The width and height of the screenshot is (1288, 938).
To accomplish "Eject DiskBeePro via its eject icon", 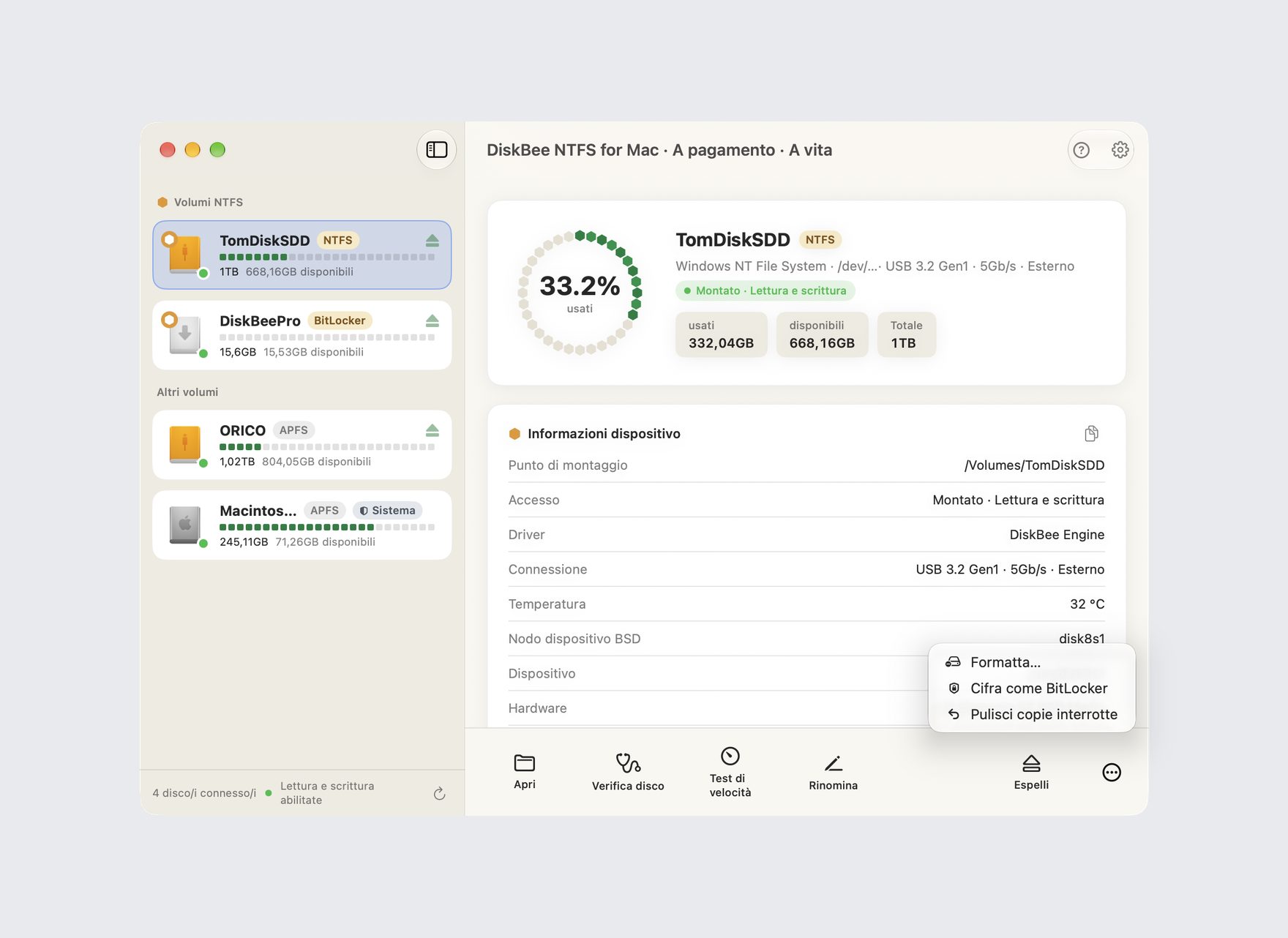I will 432,321.
